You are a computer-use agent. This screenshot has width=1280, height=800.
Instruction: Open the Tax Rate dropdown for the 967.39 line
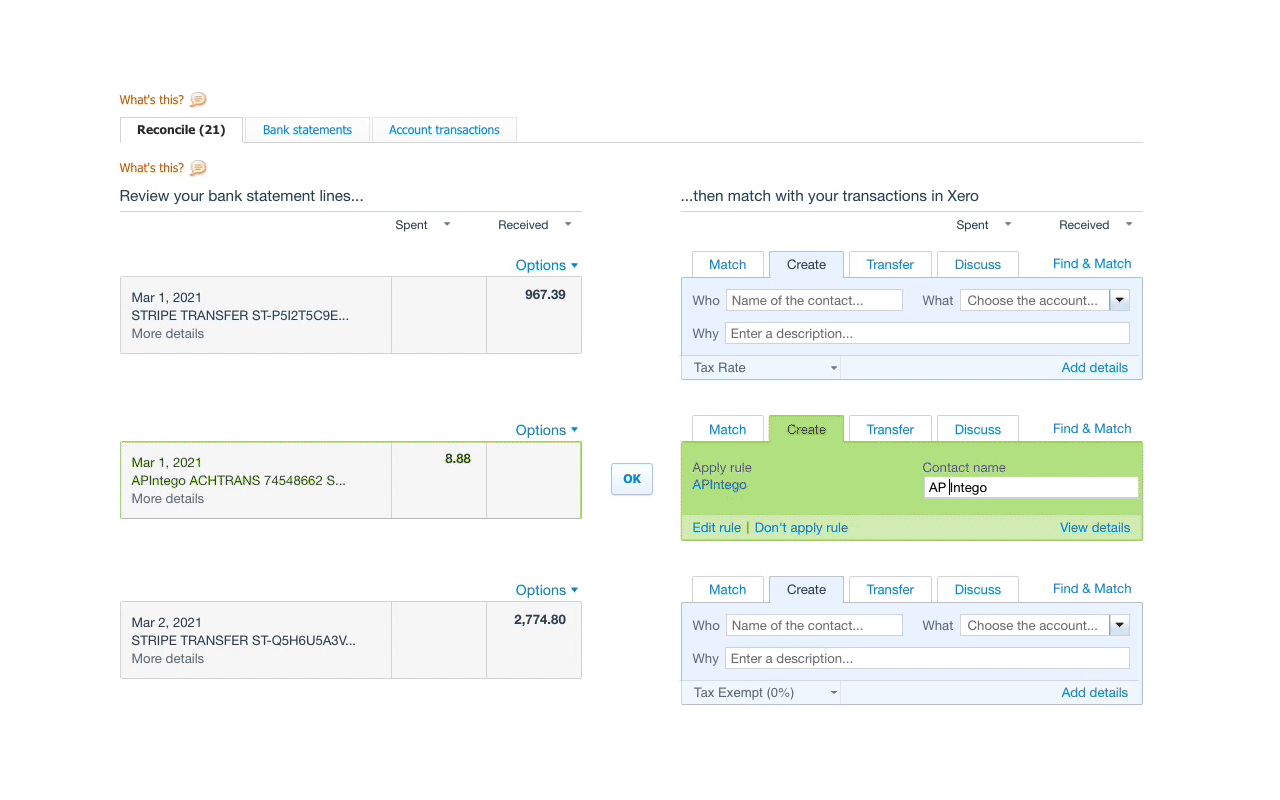pos(764,368)
